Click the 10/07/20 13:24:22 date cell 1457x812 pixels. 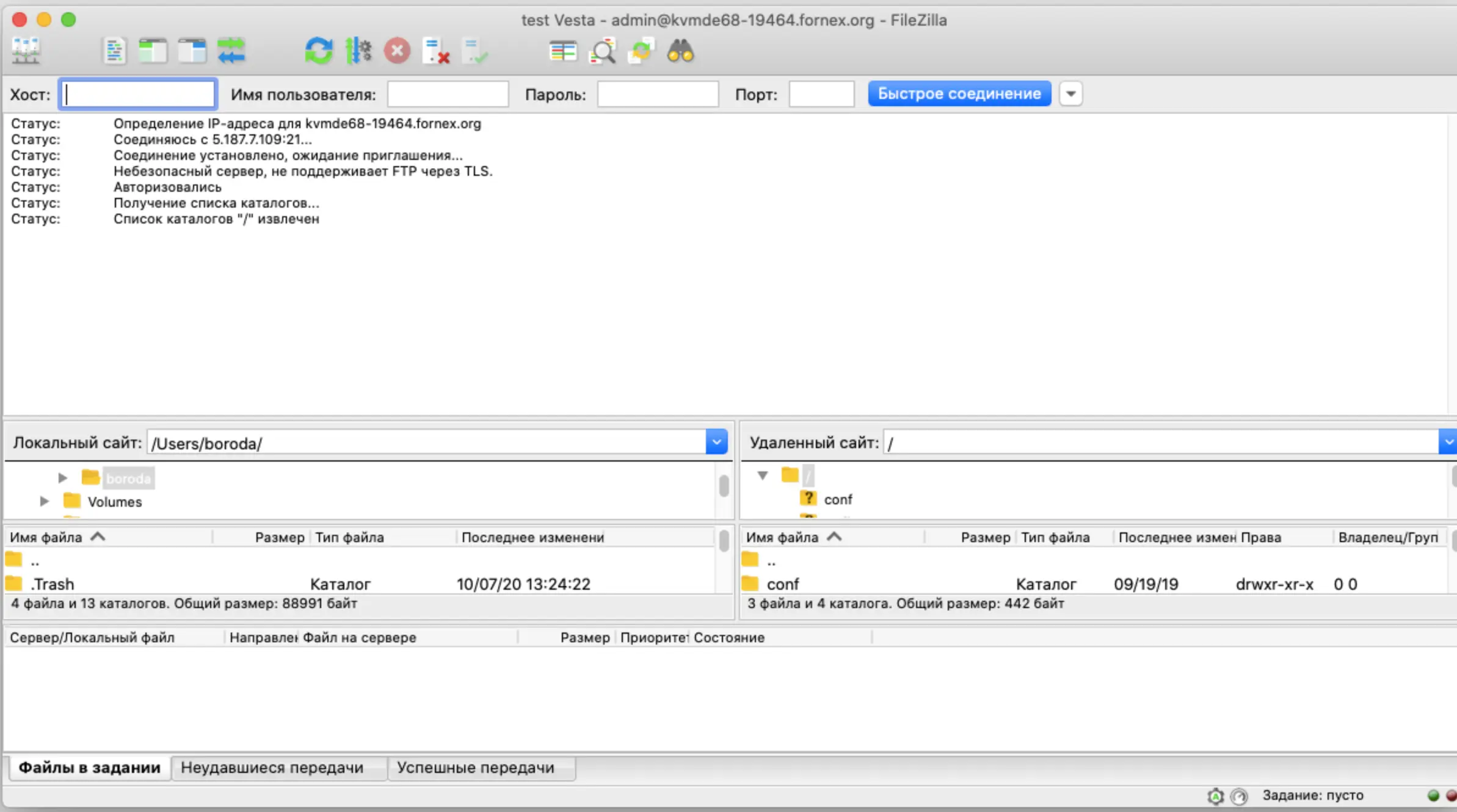[523, 584]
